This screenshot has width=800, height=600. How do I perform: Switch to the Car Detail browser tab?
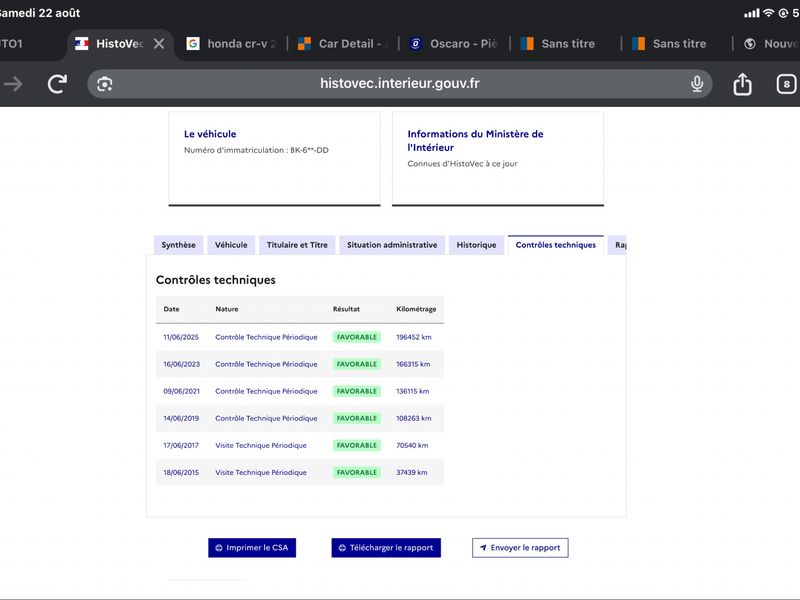pos(342,44)
